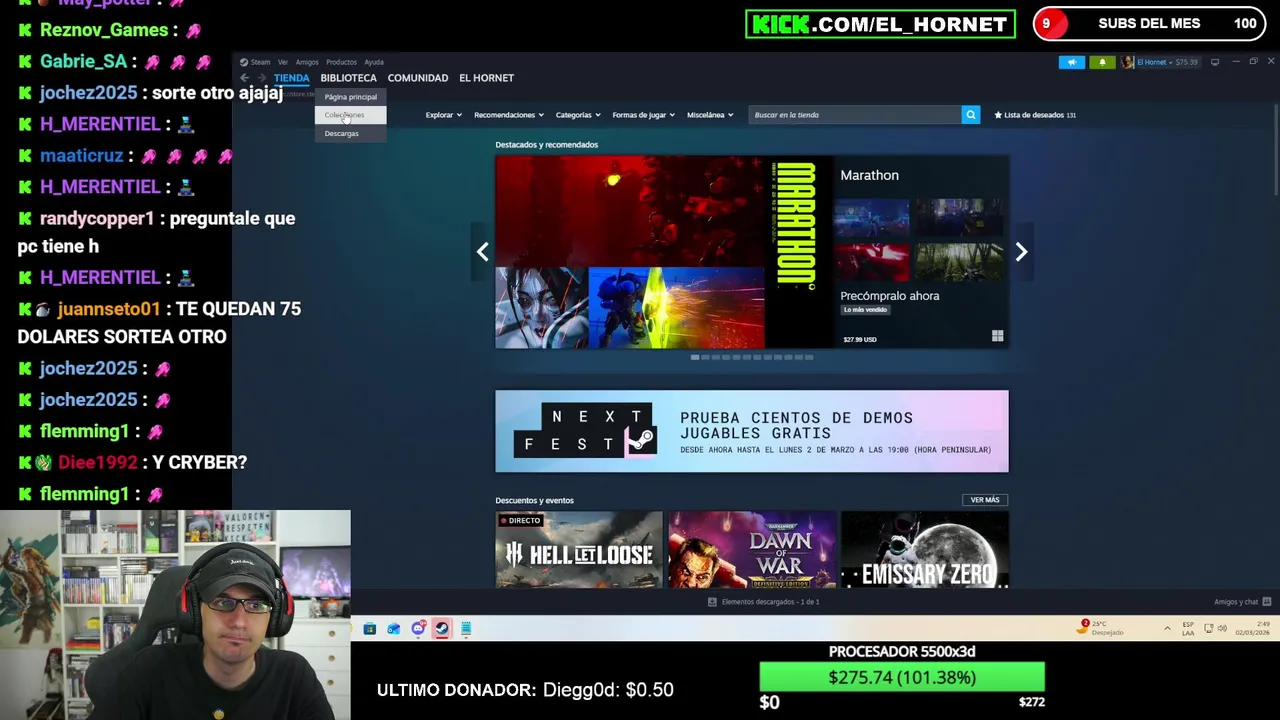Open Steam from the Windows taskbar

click(x=441, y=628)
